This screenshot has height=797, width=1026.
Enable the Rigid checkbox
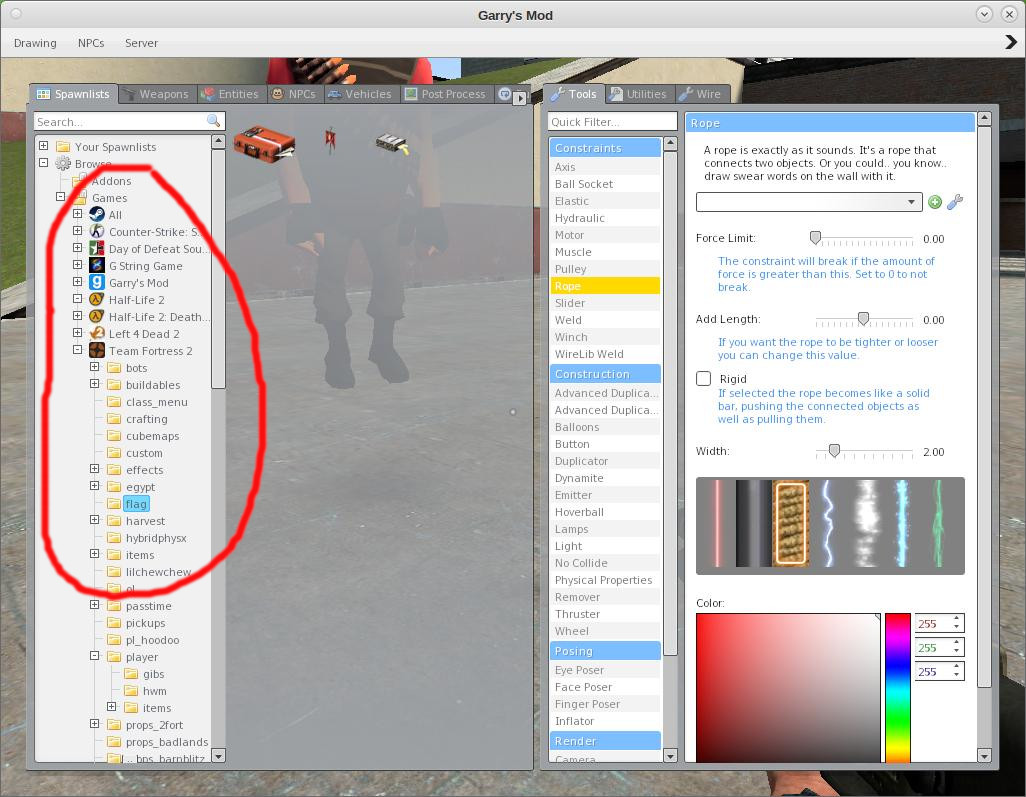704,379
